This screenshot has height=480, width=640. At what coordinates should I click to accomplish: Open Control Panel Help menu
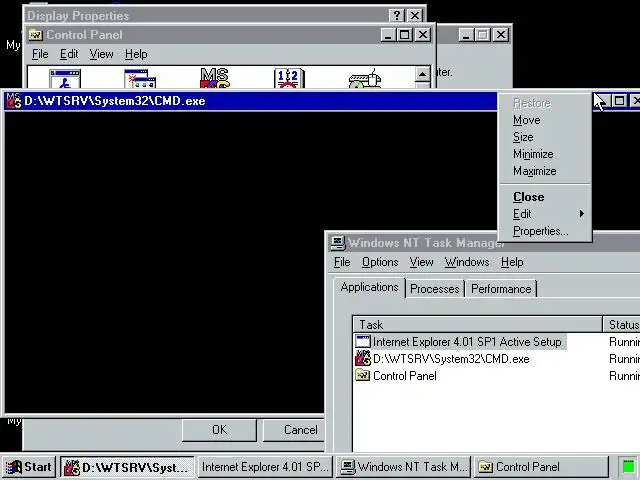tap(136, 54)
